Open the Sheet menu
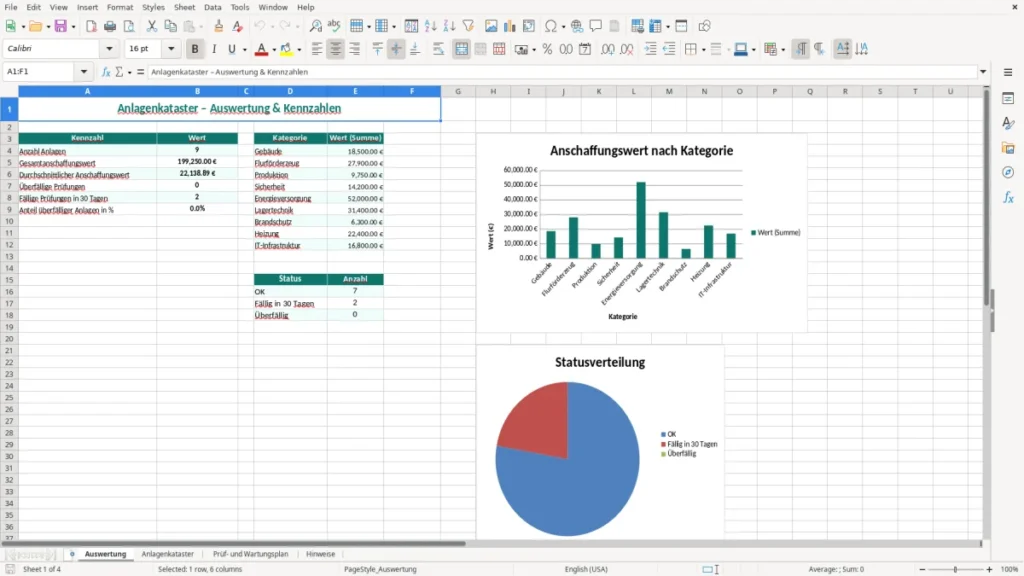The height and width of the screenshot is (576, 1024). tap(184, 7)
